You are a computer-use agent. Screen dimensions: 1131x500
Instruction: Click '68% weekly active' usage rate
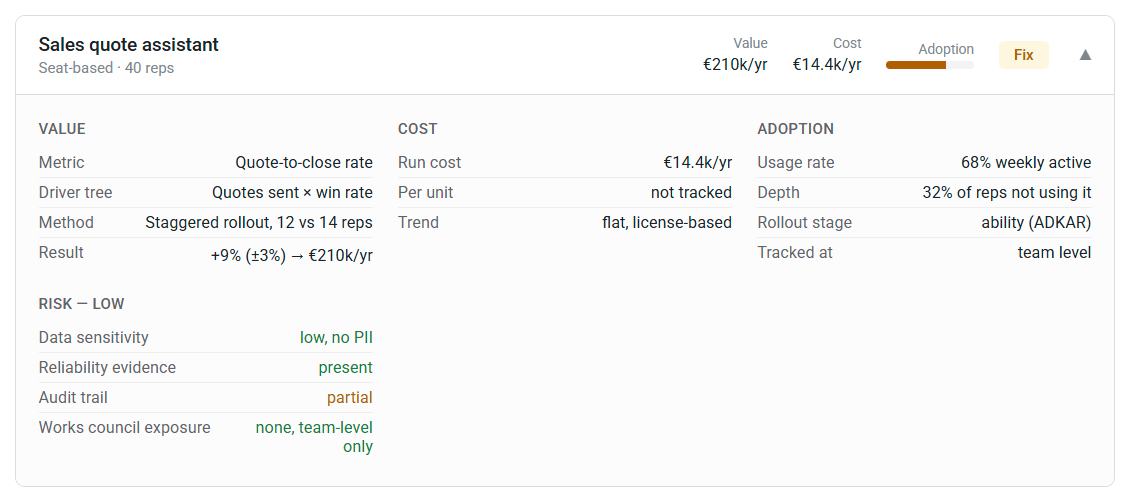[x=1026, y=162]
